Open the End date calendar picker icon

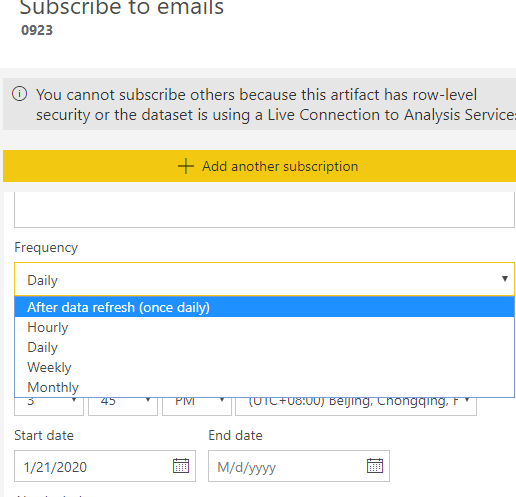(x=375, y=466)
